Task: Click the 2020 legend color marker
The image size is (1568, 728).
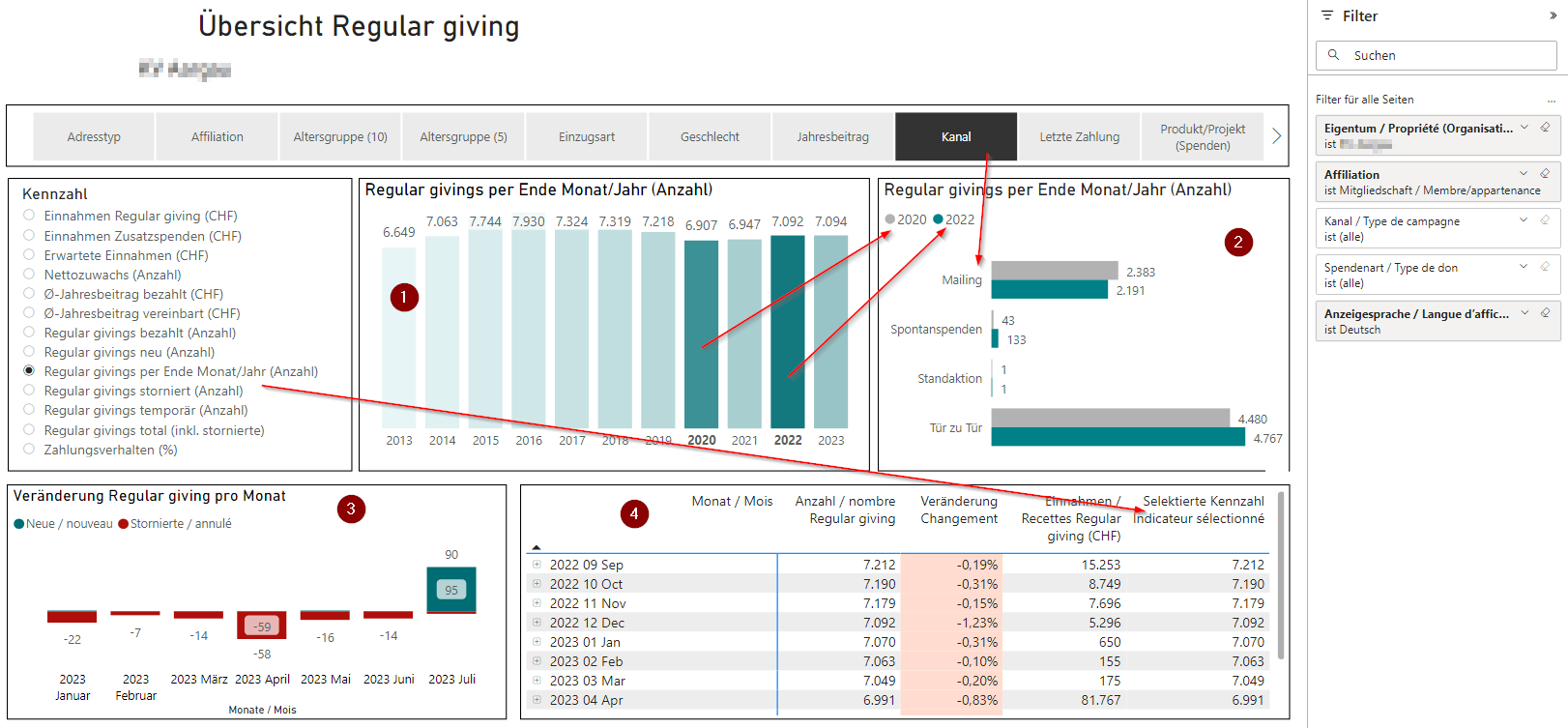Action: coord(889,219)
